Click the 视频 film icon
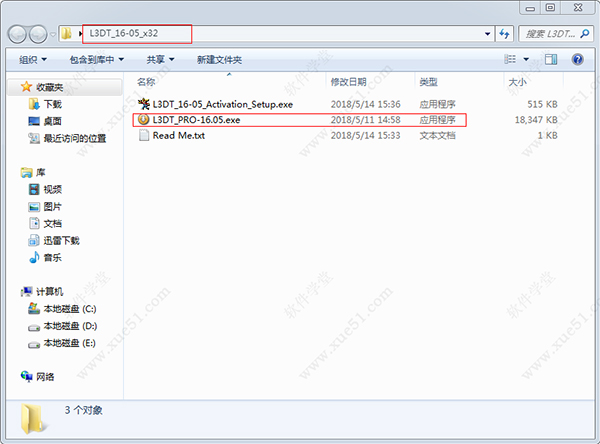The height and width of the screenshot is (444, 600). tap(34, 189)
